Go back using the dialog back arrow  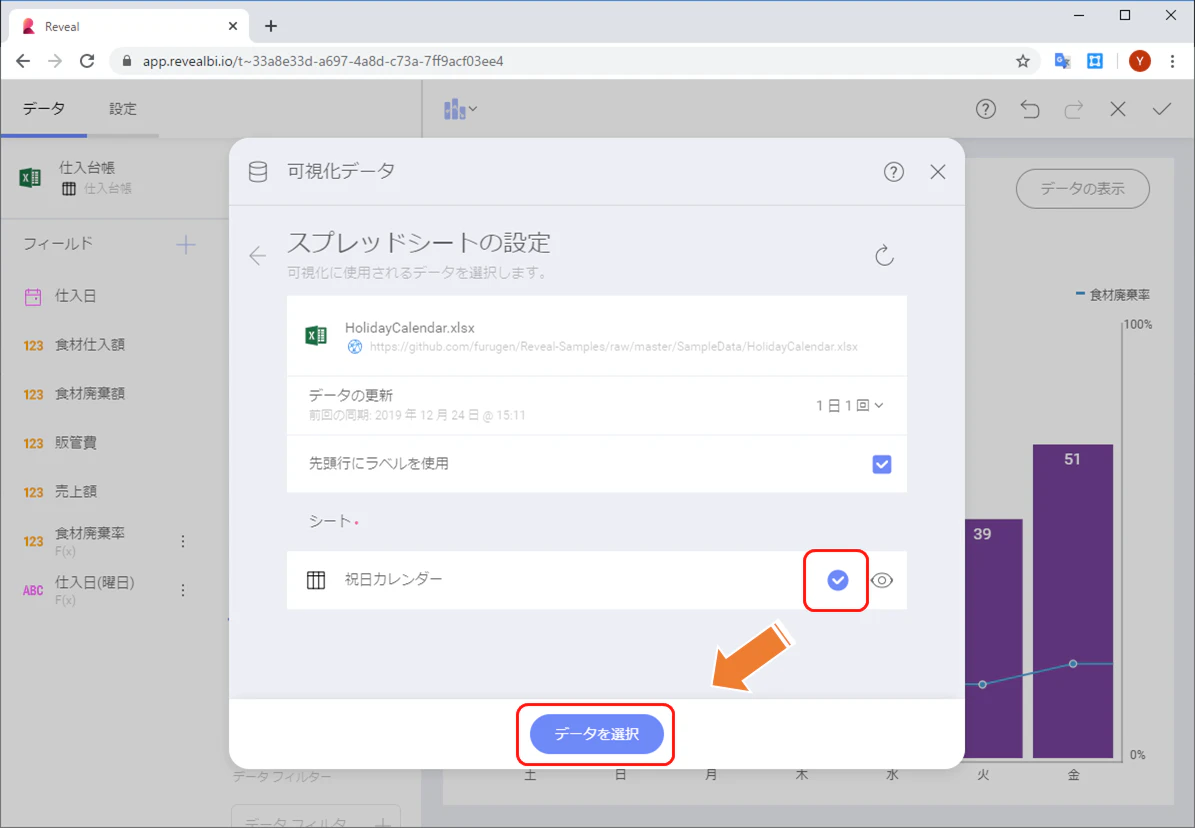(x=258, y=255)
